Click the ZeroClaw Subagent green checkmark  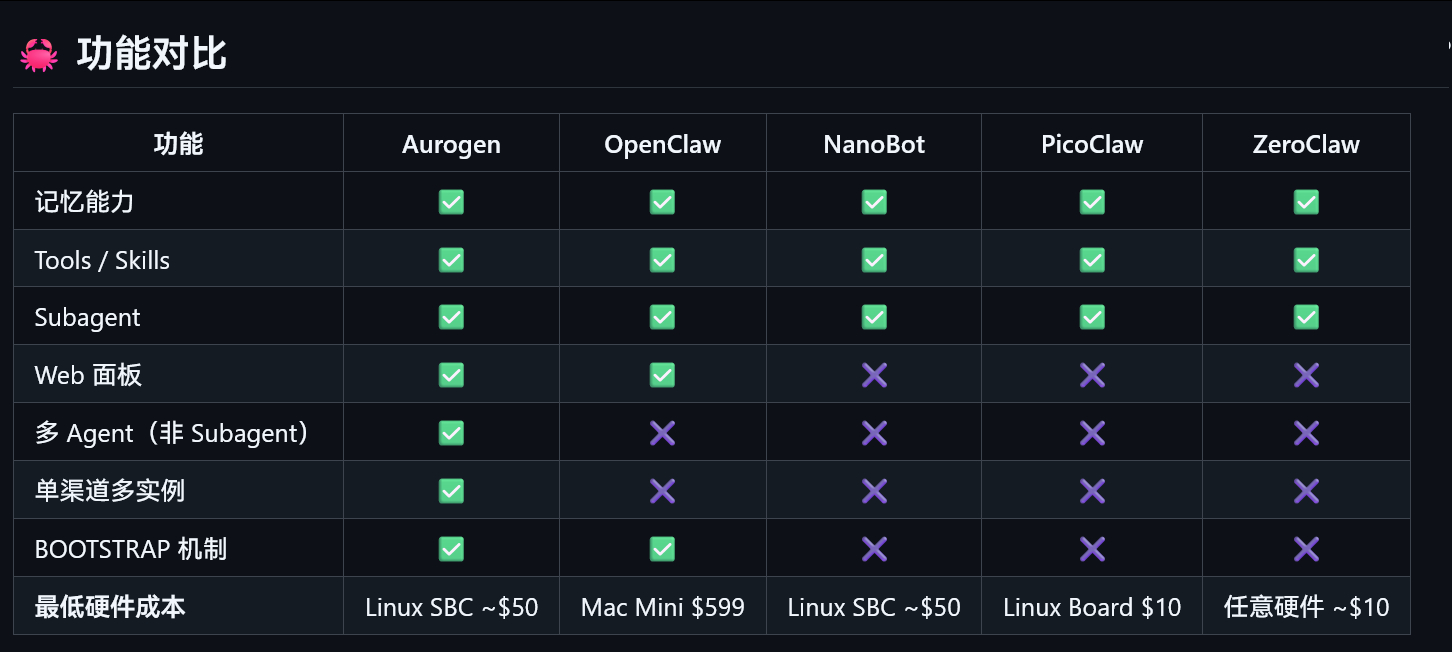pyautogui.click(x=1306, y=317)
